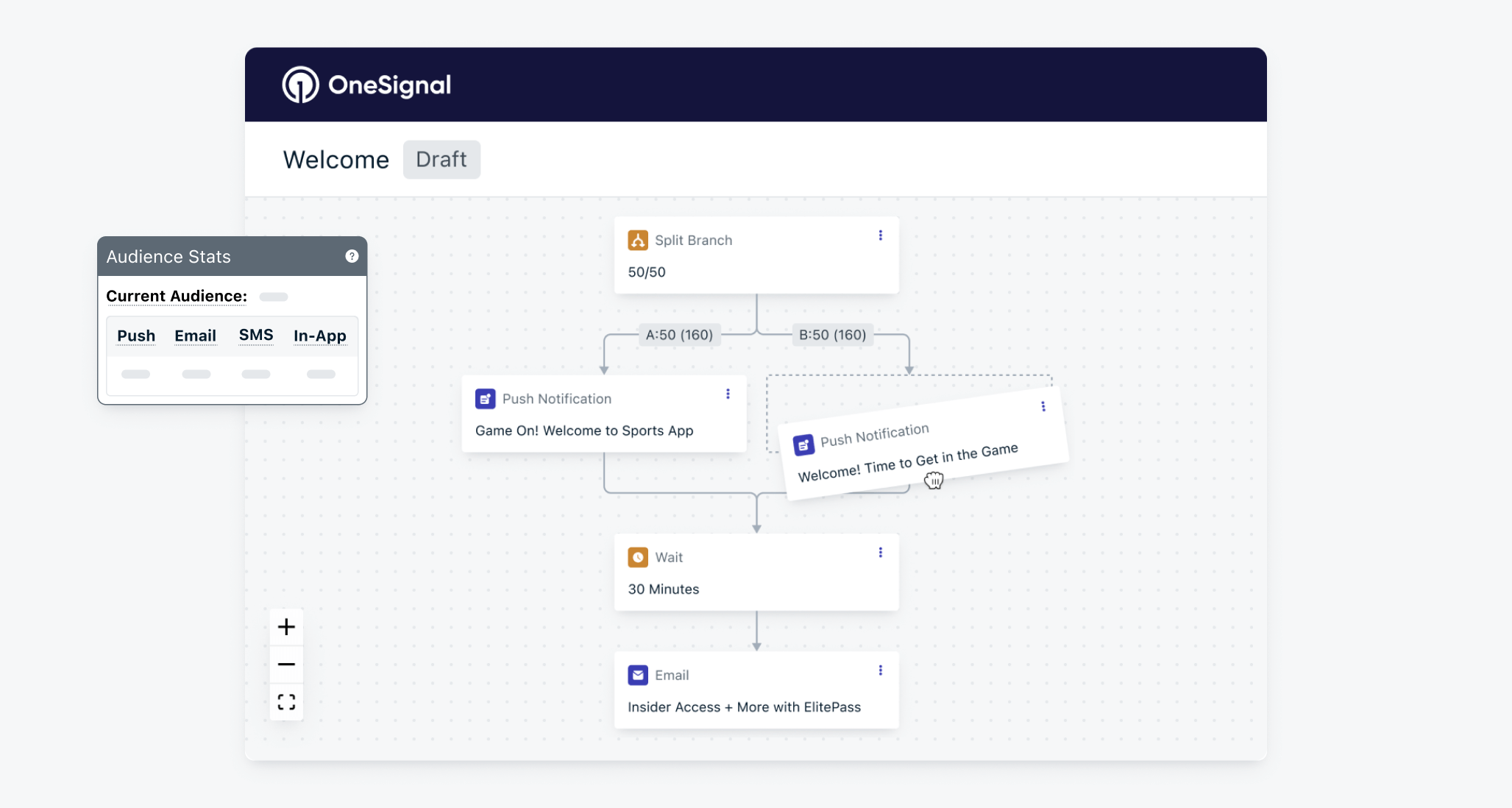
Task: Select the Email column in Audience Stats
Action: click(x=196, y=336)
